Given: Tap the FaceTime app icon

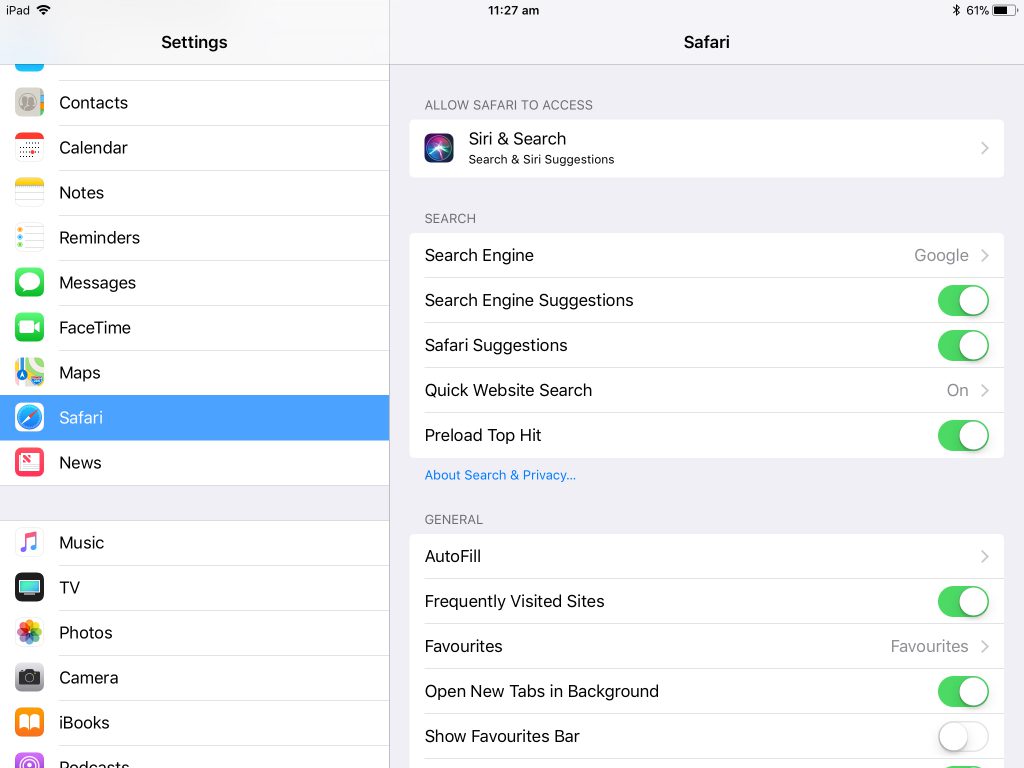Looking at the screenshot, I should point(29,328).
